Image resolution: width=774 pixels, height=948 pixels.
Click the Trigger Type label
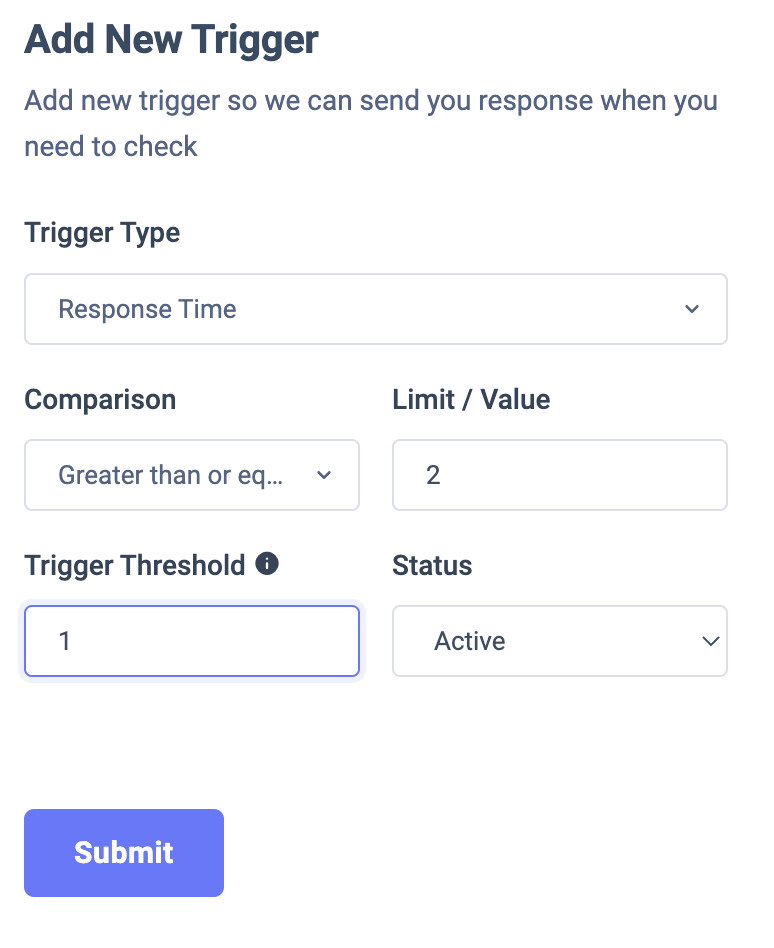[102, 233]
